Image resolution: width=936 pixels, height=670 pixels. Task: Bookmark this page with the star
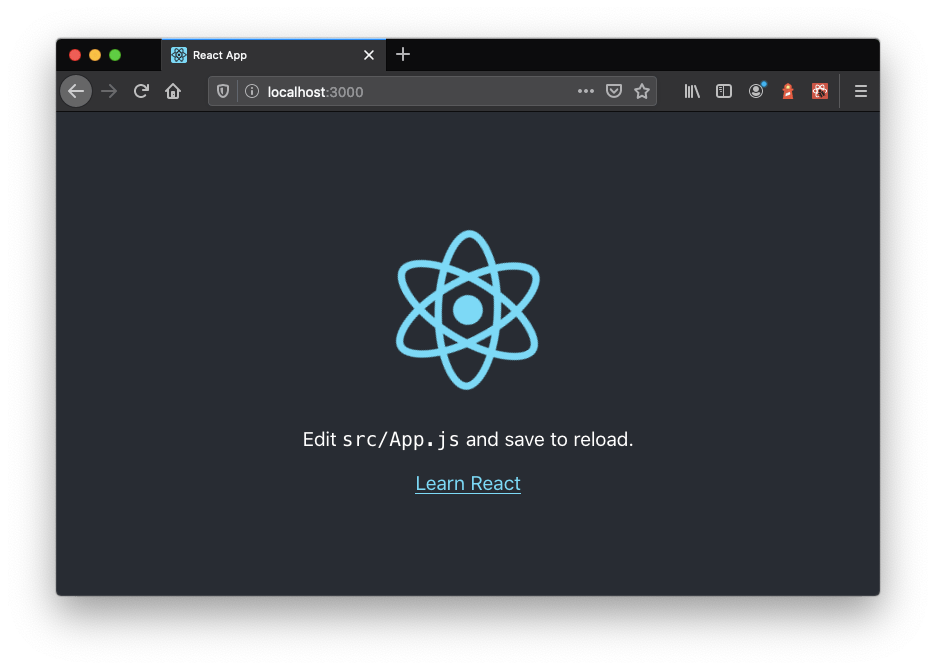click(642, 91)
